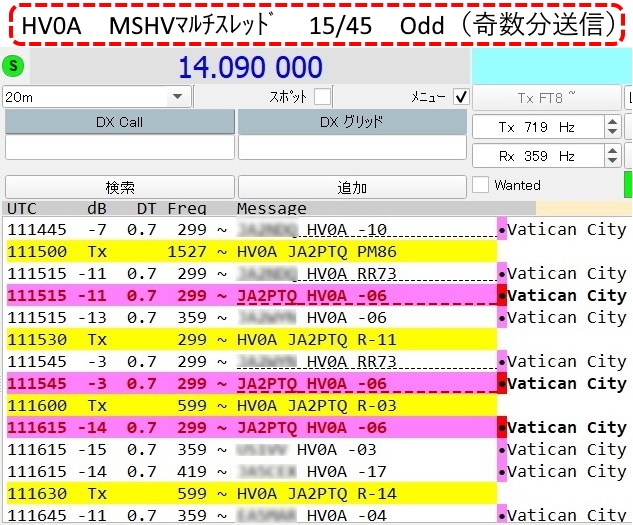The image size is (633, 525).
Task: Click the Tx FT8 button
Action: (546, 98)
